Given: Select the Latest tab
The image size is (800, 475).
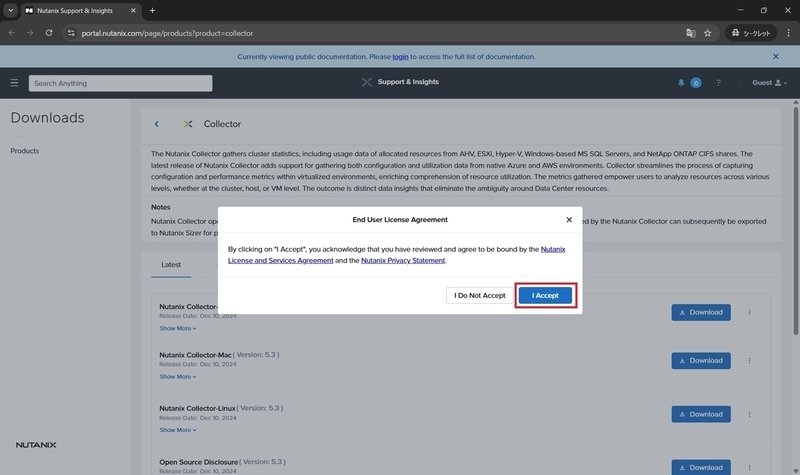Looking at the screenshot, I should (171, 265).
